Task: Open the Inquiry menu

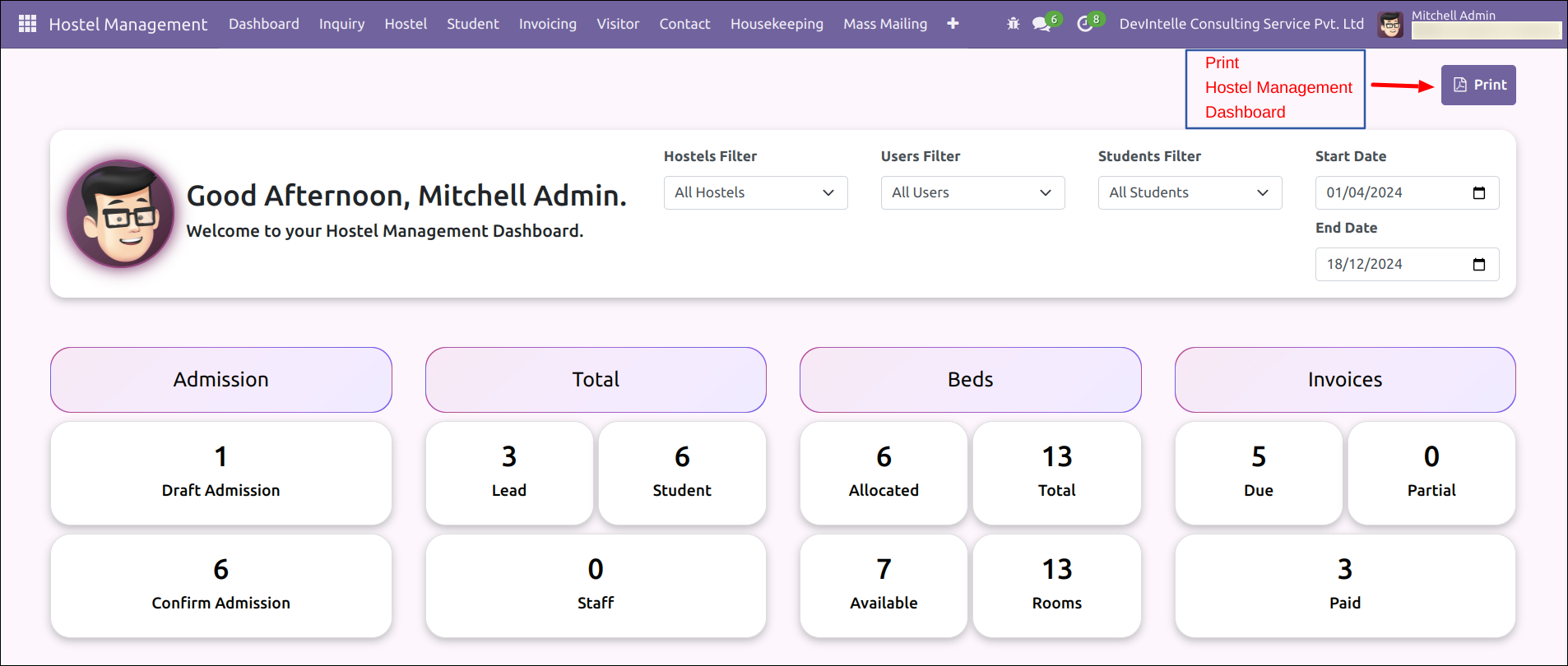Action: pyautogui.click(x=341, y=24)
